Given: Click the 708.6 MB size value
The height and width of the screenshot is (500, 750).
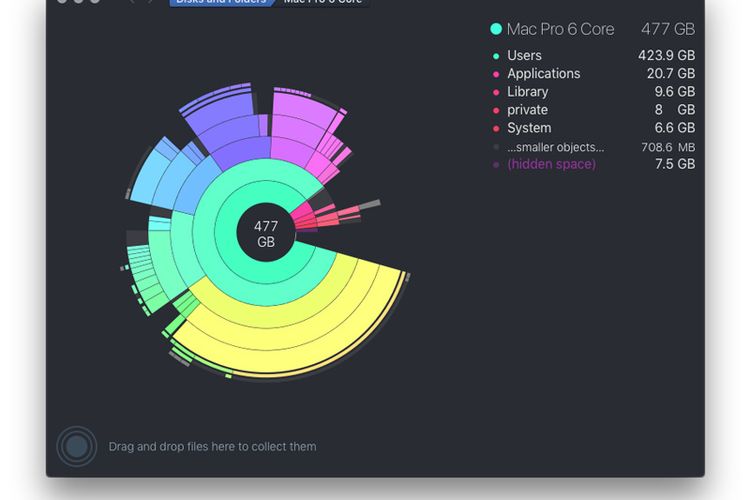Looking at the screenshot, I should click(668, 147).
